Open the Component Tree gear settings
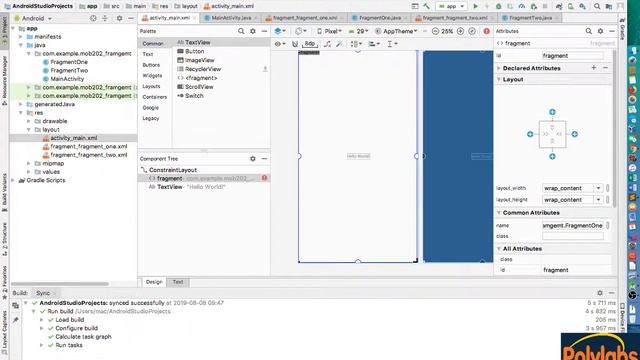This screenshot has height=360, width=640. [x=253, y=159]
